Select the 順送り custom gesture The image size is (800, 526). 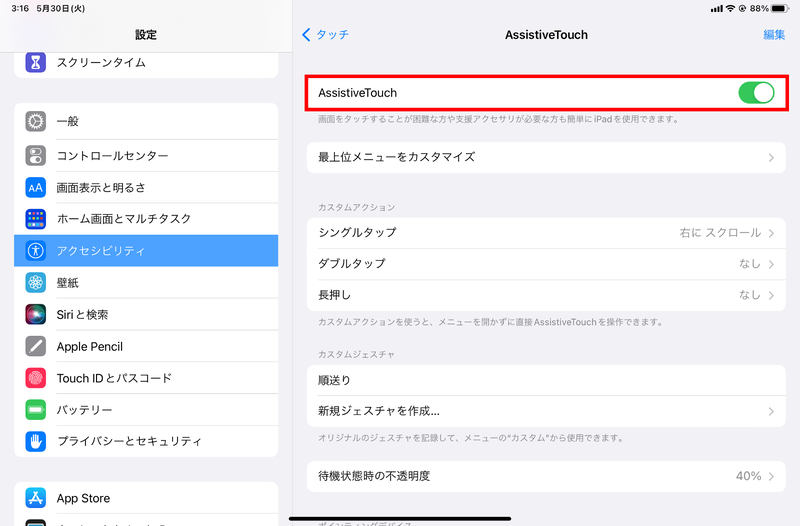pos(546,380)
